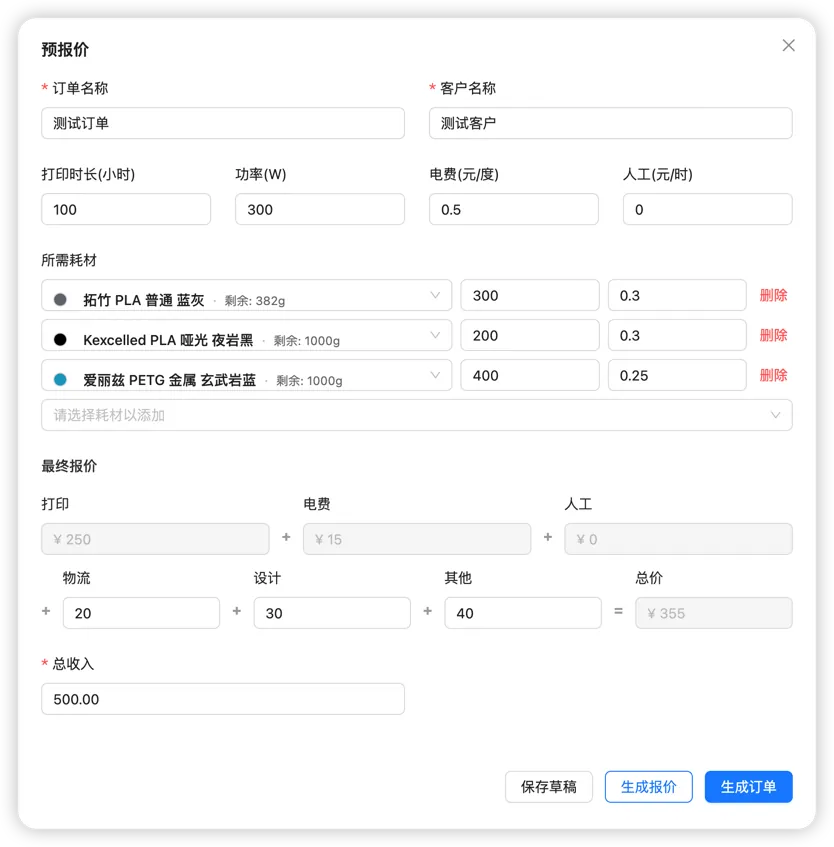This screenshot has height=847, width=834.
Task: Delete the 拓竹 PLA material row
Action: (772, 295)
